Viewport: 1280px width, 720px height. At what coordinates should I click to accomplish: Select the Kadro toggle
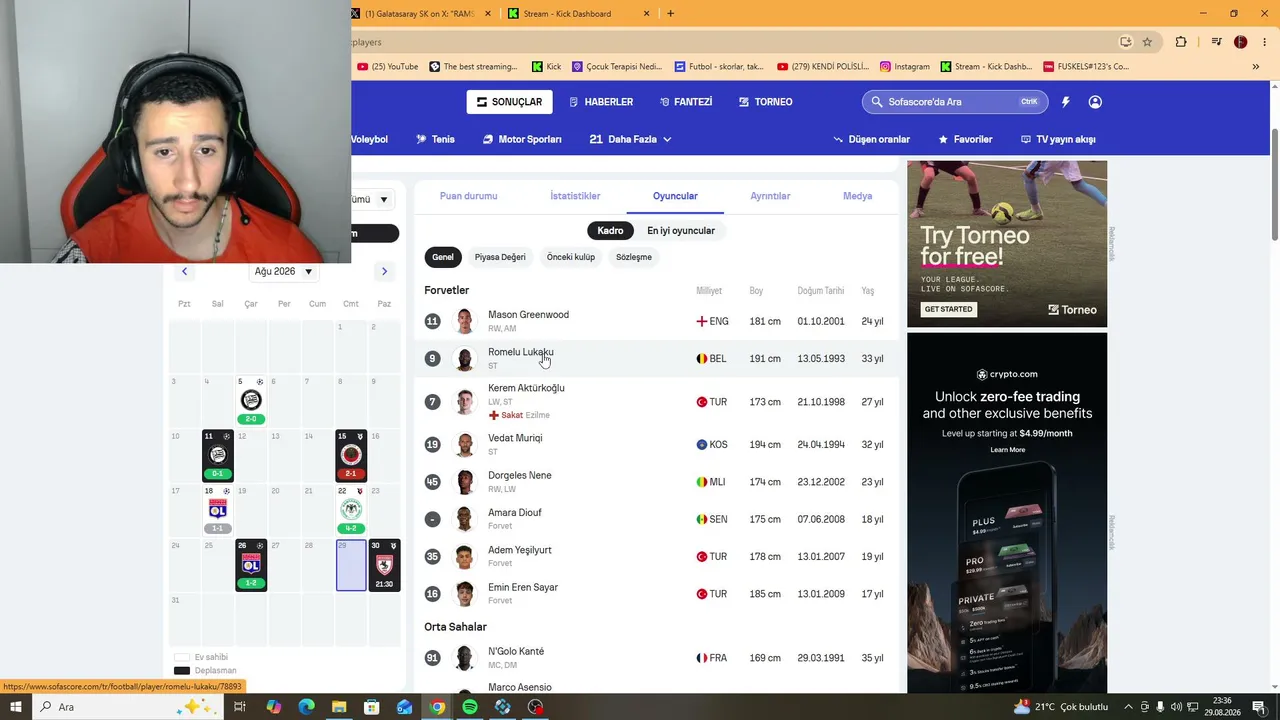610,230
